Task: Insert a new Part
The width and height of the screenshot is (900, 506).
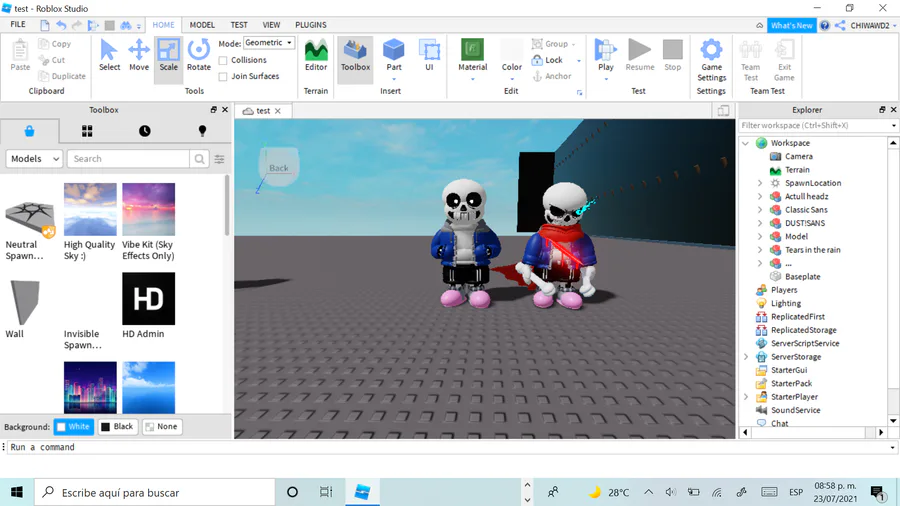Action: (x=394, y=56)
